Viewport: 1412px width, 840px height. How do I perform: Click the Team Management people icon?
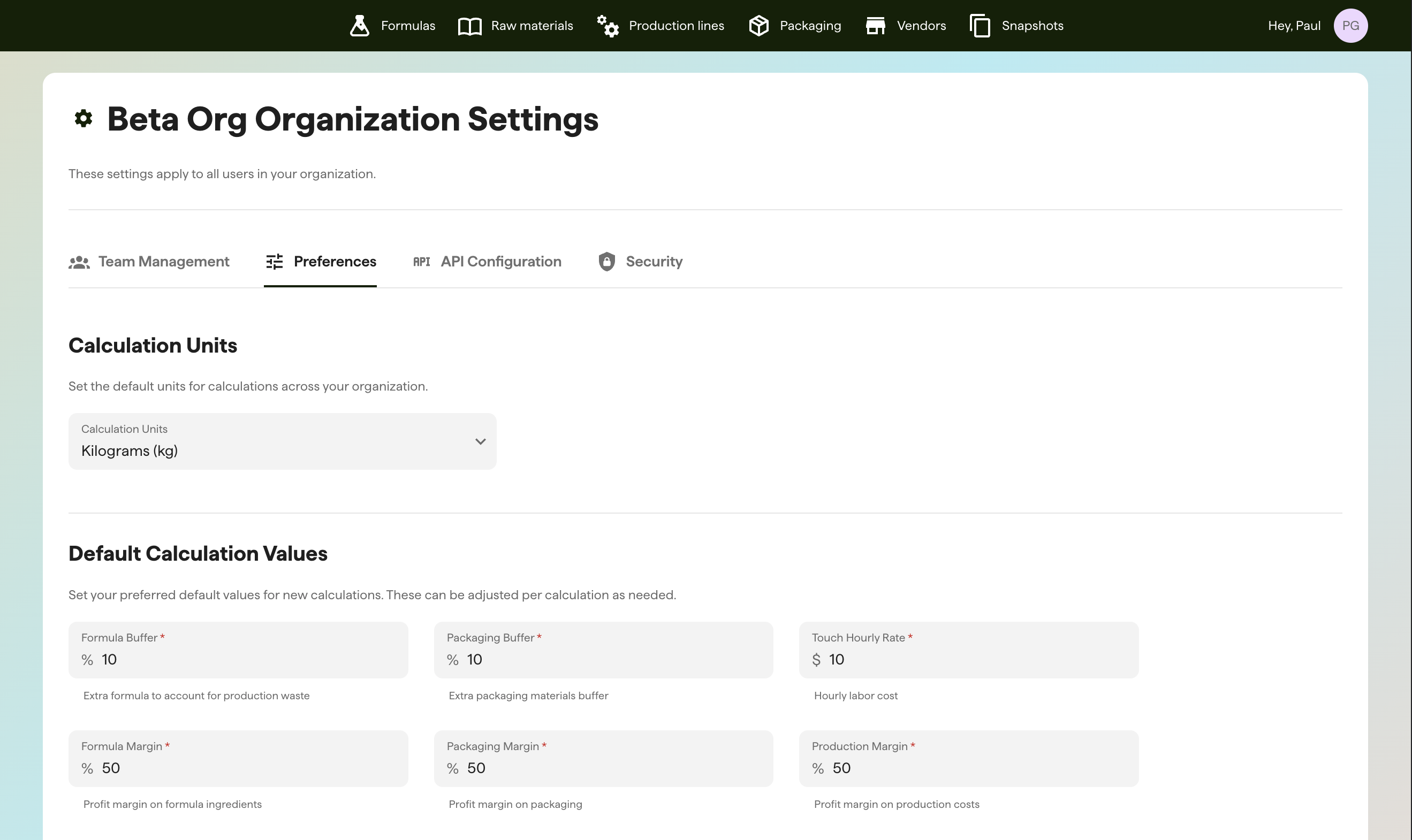coord(80,261)
